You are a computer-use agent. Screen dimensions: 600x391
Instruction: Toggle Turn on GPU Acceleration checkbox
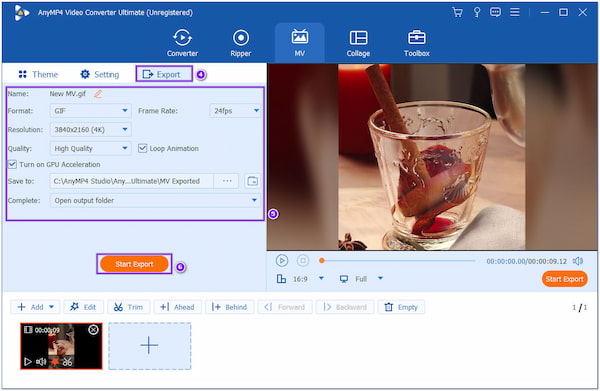coord(12,164)
